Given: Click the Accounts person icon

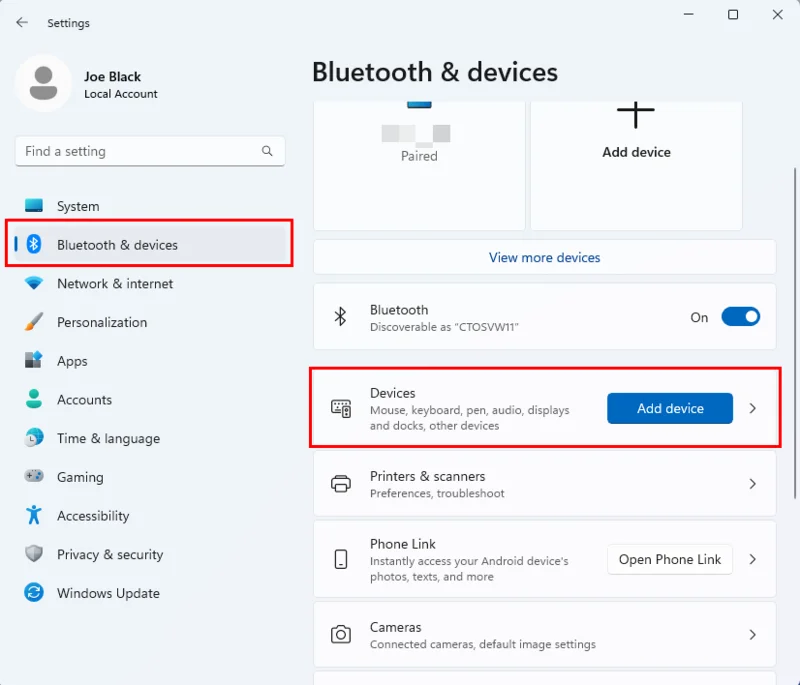Looking at the screenshot, I should coord(34,399).
